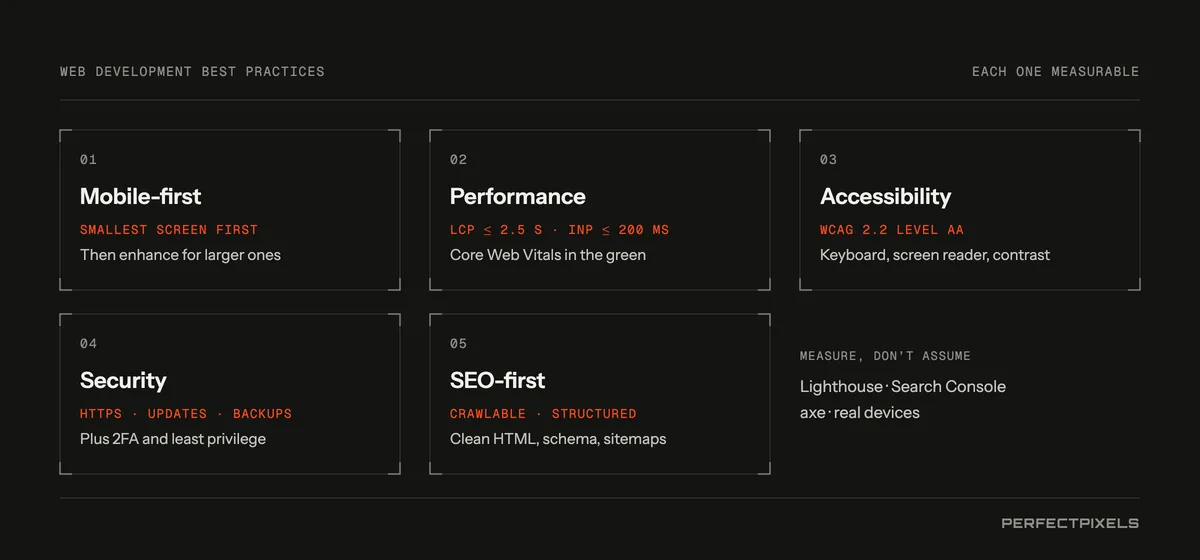
Task: Select 'Core Web Vitals in the green' text
Action: click(x=548, y=255)
